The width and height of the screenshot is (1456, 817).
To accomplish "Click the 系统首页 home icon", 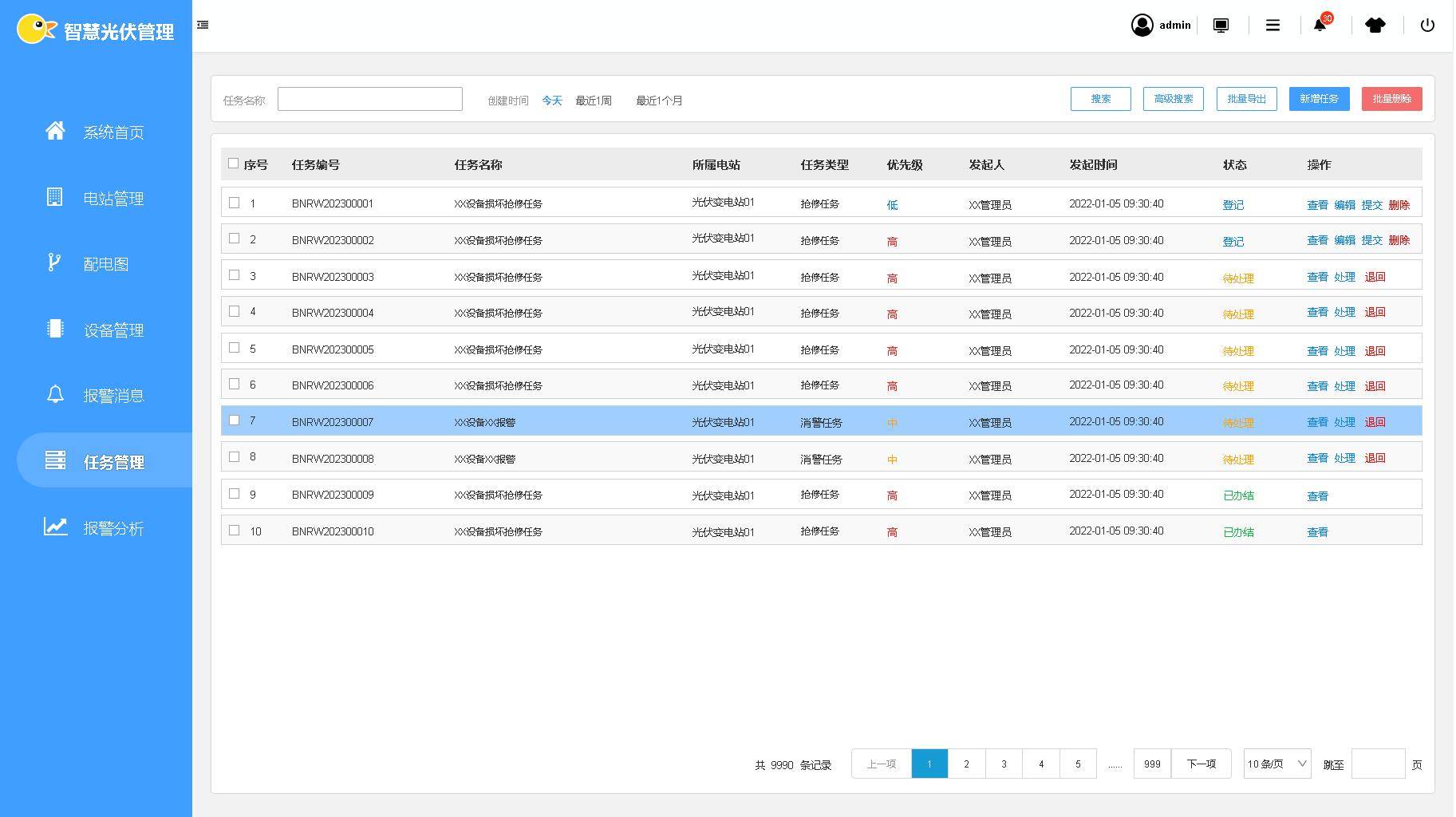I will coord(55,131).
